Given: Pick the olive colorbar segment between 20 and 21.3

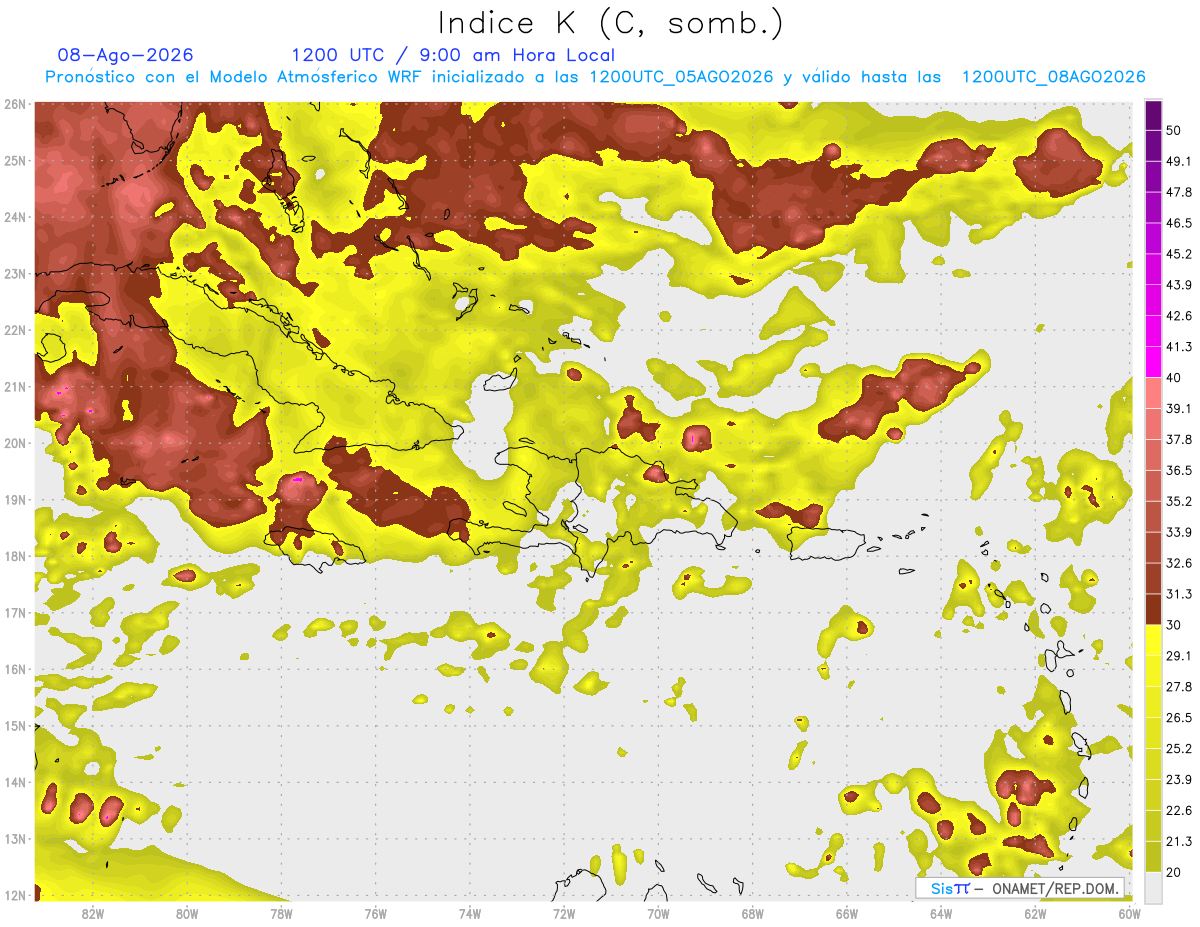Looking at the screenshot, I should (1154, 856).
